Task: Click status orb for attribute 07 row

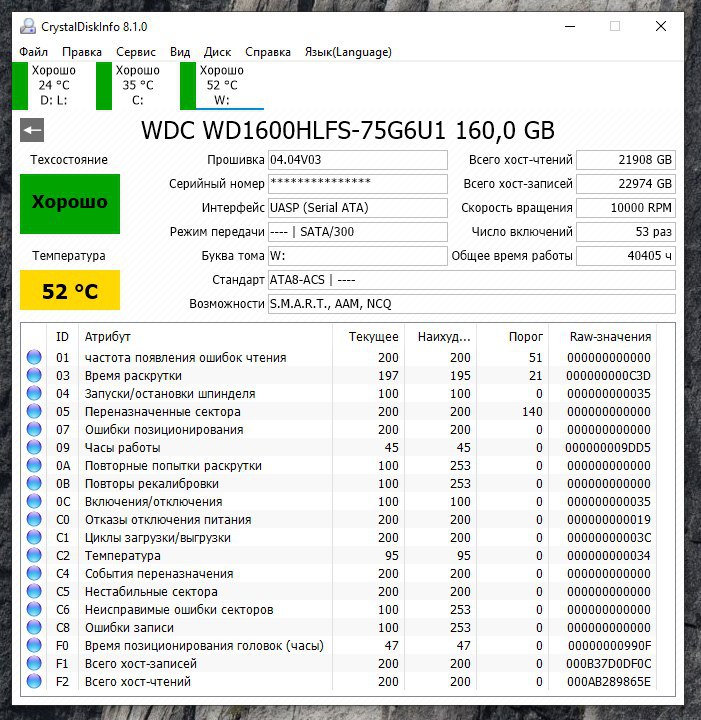Action: pyautogui.click(x=34, y=429)
